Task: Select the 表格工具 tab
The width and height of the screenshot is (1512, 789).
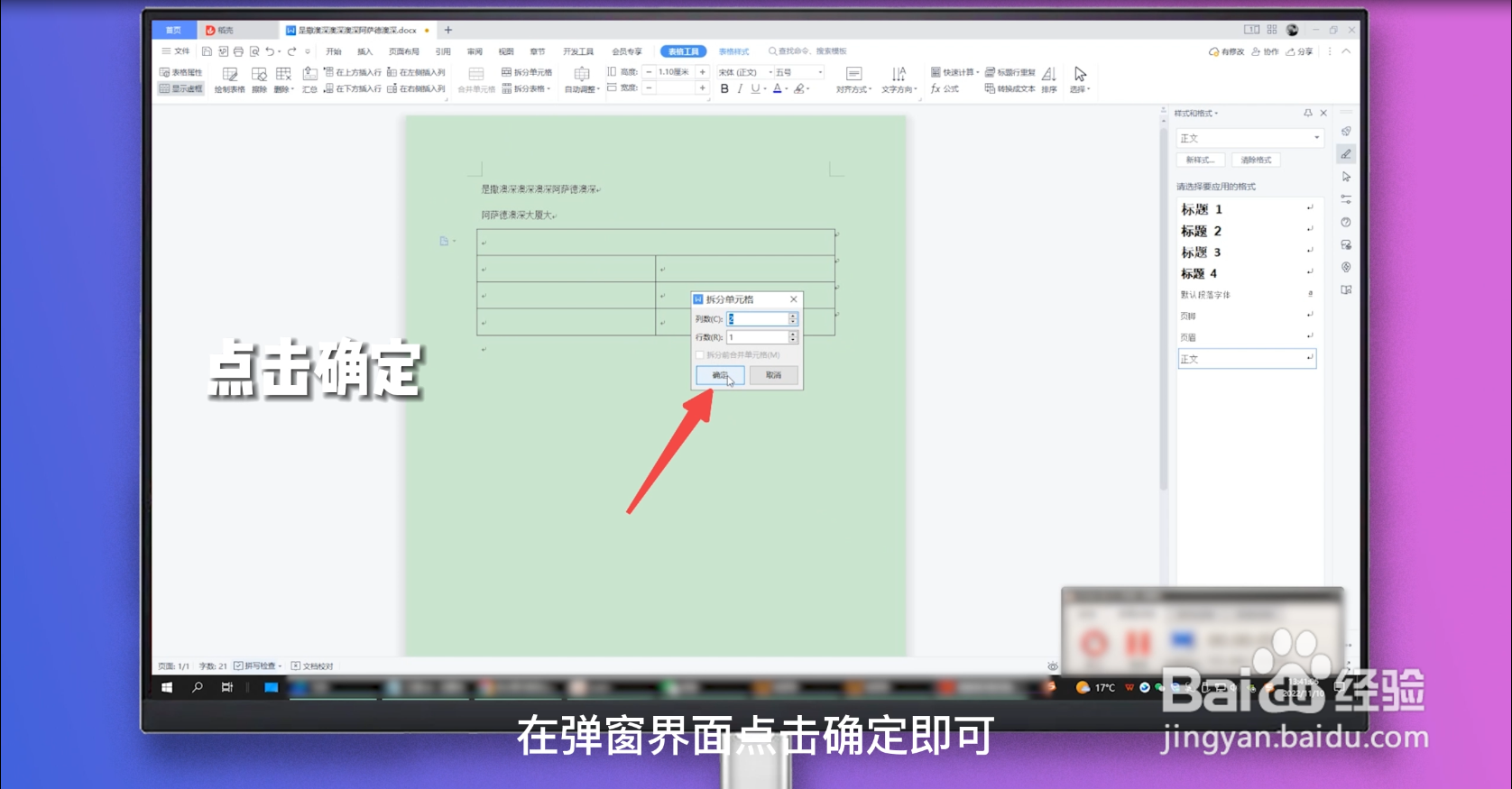Action: pos(683,51)
